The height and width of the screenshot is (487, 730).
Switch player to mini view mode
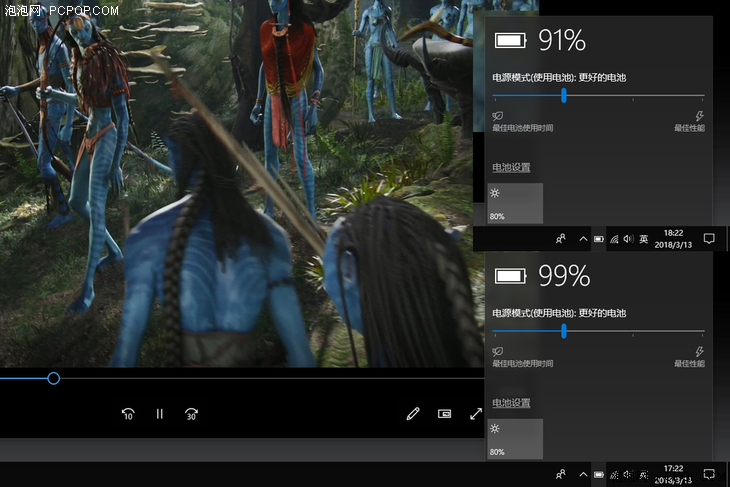pos(445,414)
